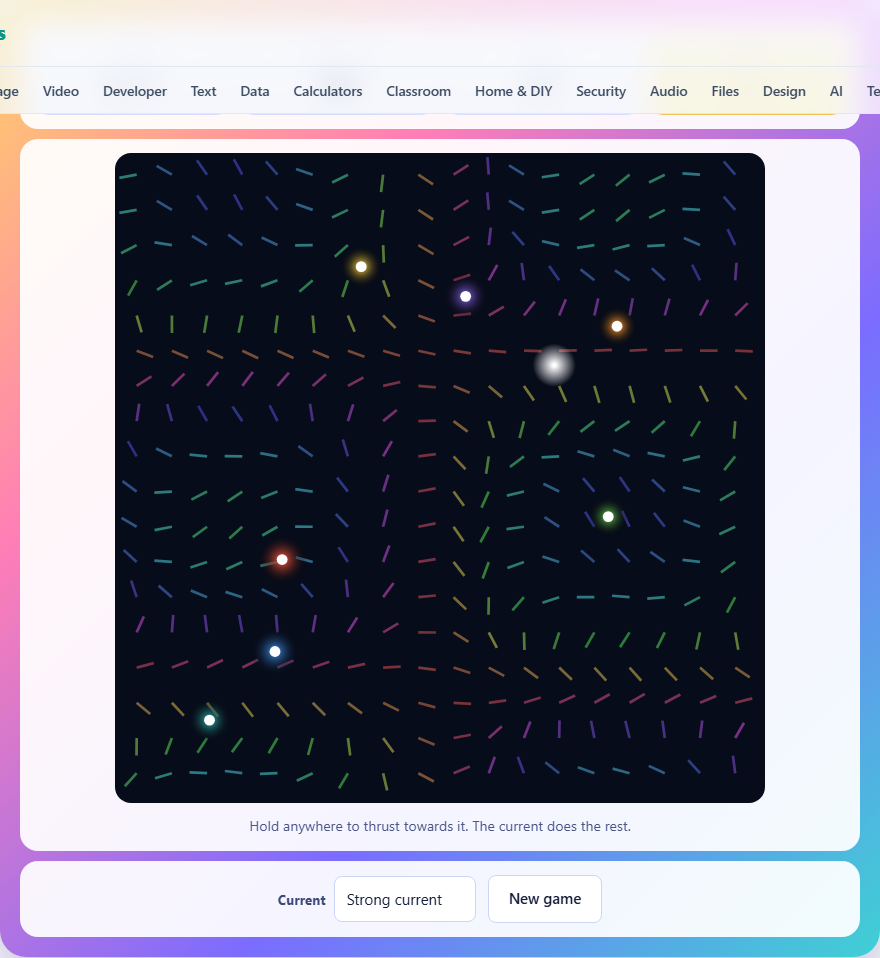Thrust toward the orange glowing orb

(x=617, y=326)
